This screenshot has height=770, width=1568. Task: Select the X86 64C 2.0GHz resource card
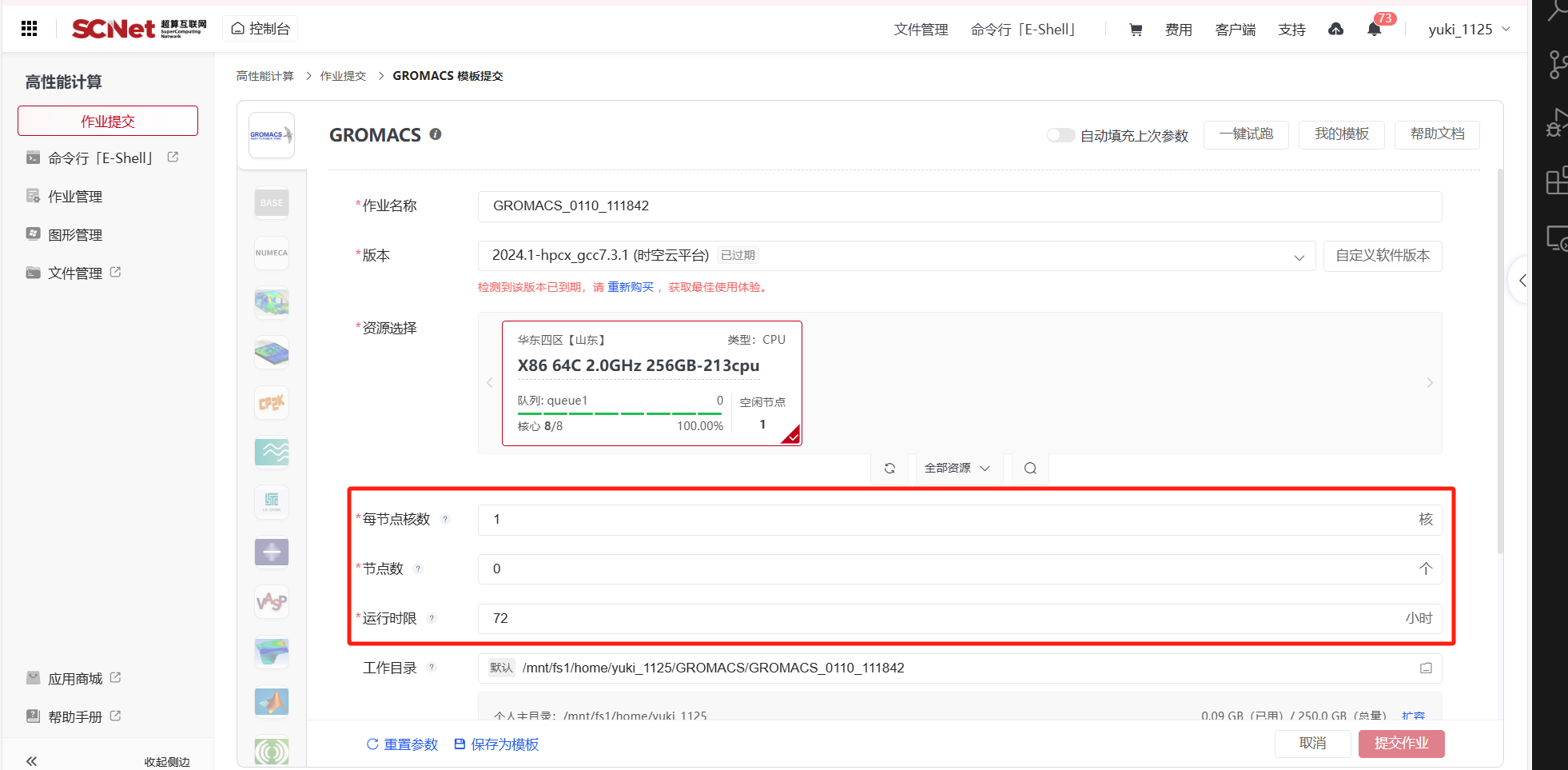[651, 383]
